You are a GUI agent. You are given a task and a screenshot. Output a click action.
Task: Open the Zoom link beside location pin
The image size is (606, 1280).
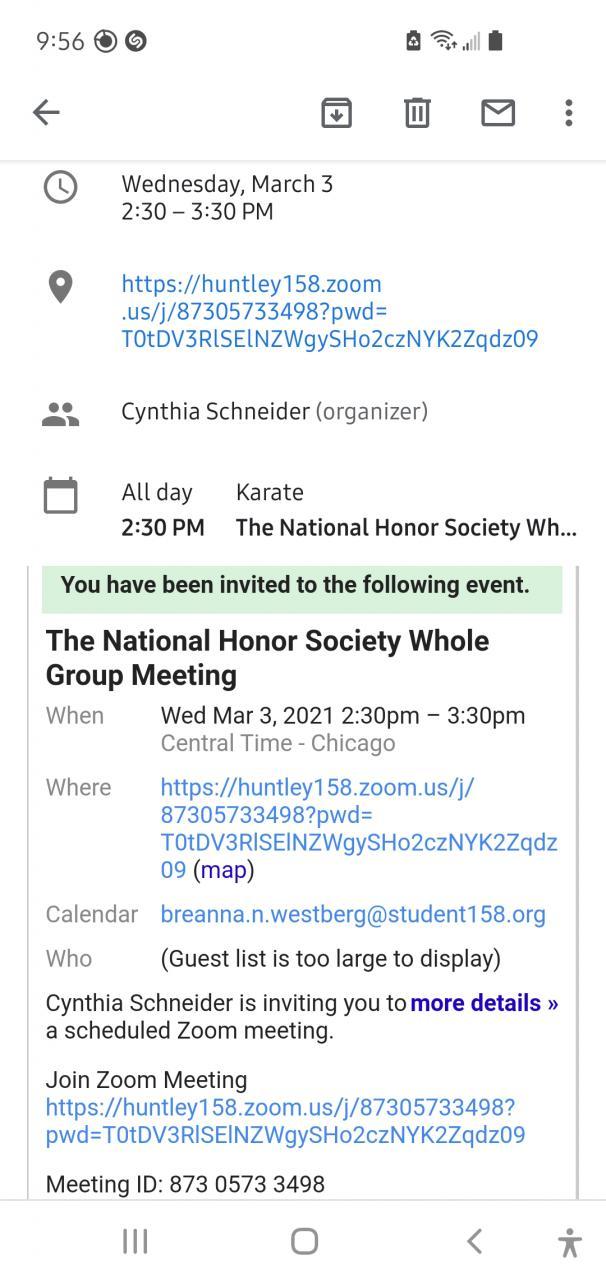328,311
